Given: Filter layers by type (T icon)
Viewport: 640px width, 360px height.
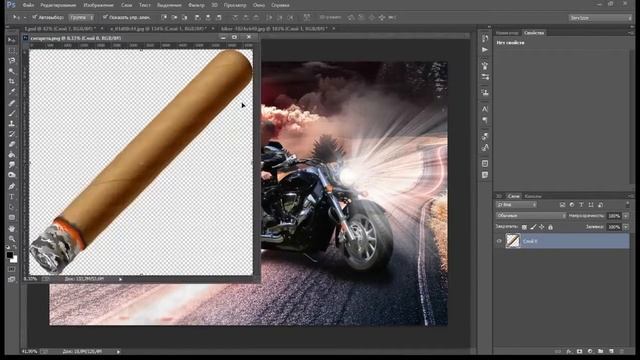Looking at the screenshot, I should coord(581,204).
